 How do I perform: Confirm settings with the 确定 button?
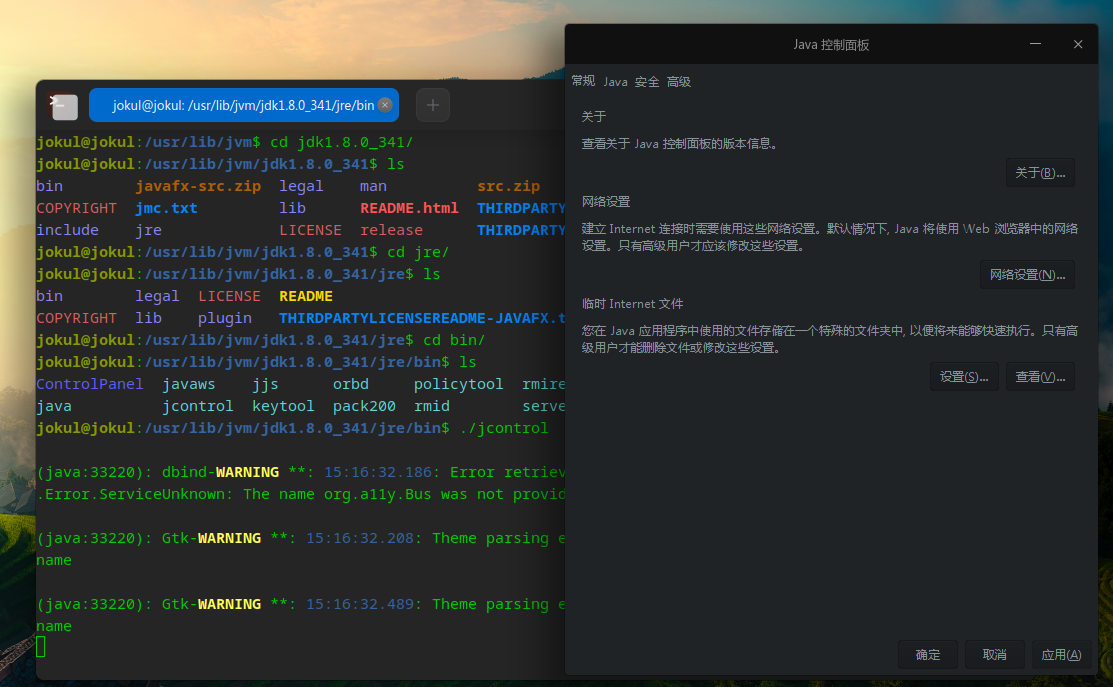point(926,654)
